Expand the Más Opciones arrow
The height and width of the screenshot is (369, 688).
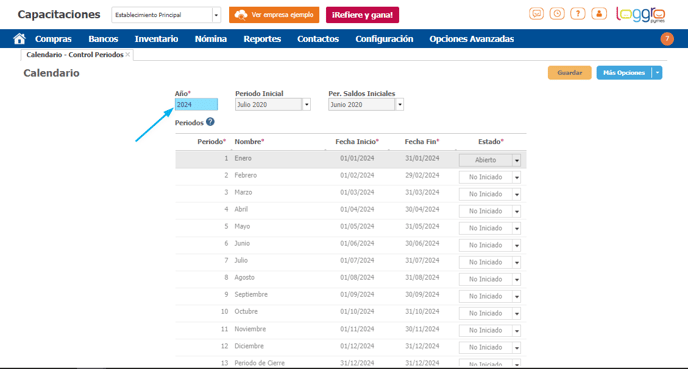[x=657, y=73]
